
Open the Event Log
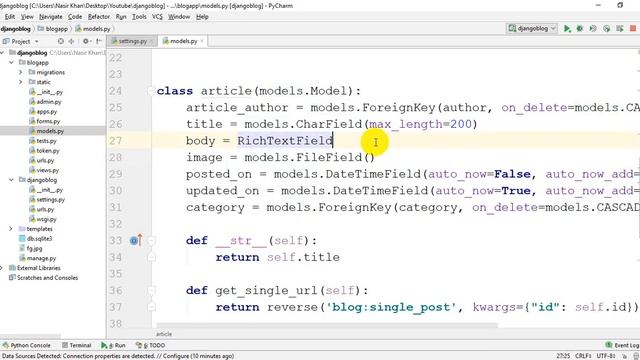click(x=622, y=345)
